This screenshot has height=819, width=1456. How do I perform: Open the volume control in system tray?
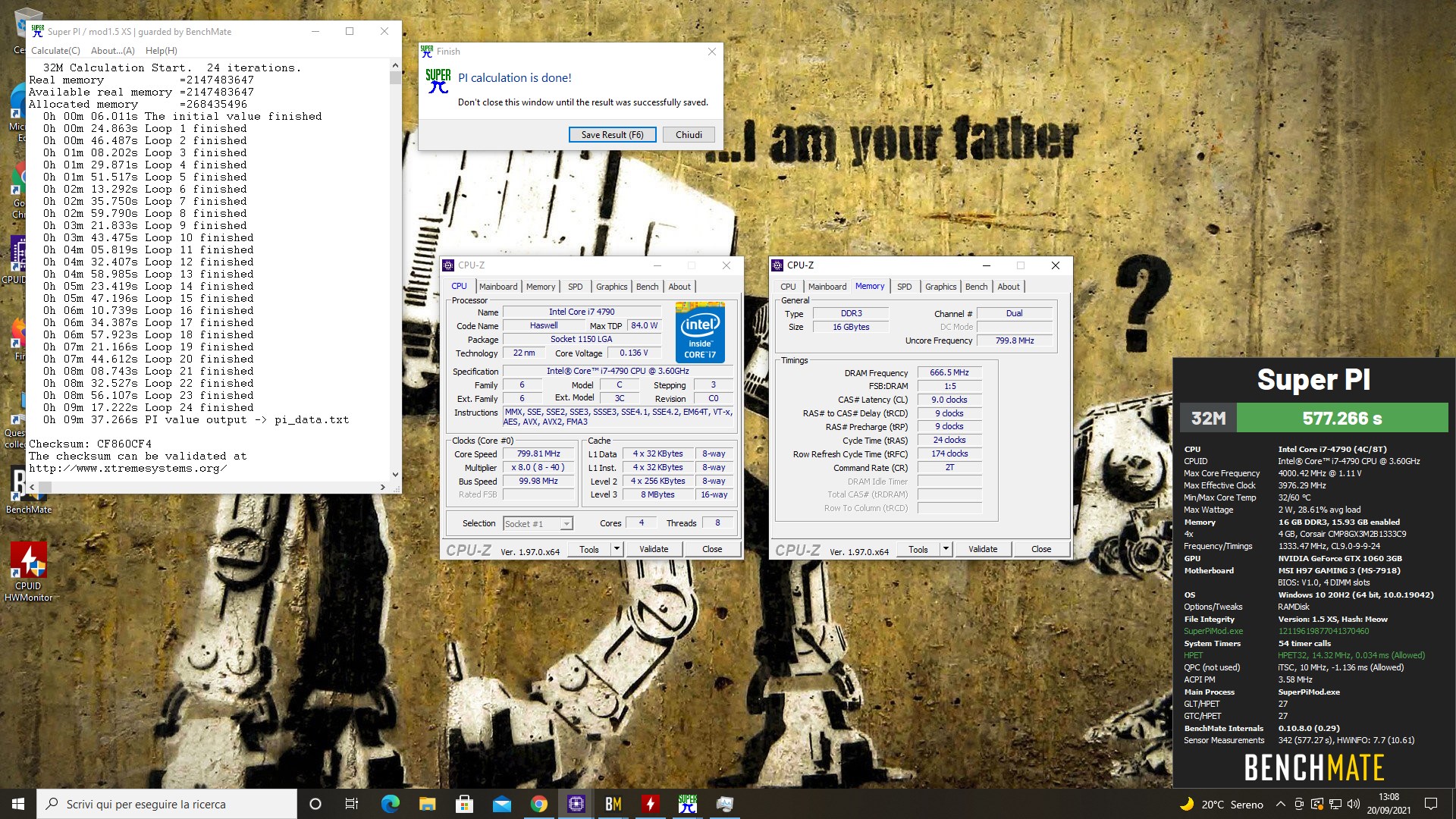point(1353,804)
